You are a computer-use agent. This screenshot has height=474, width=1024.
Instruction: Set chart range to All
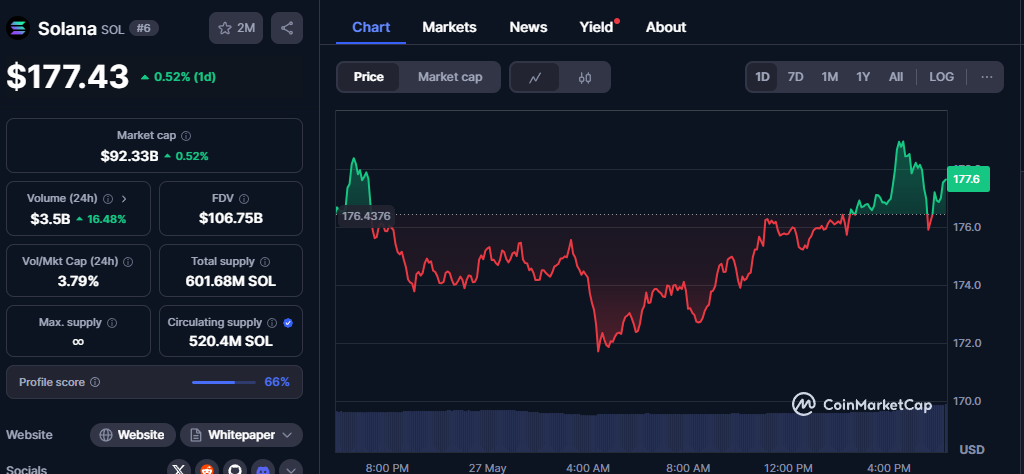point(896,77)
